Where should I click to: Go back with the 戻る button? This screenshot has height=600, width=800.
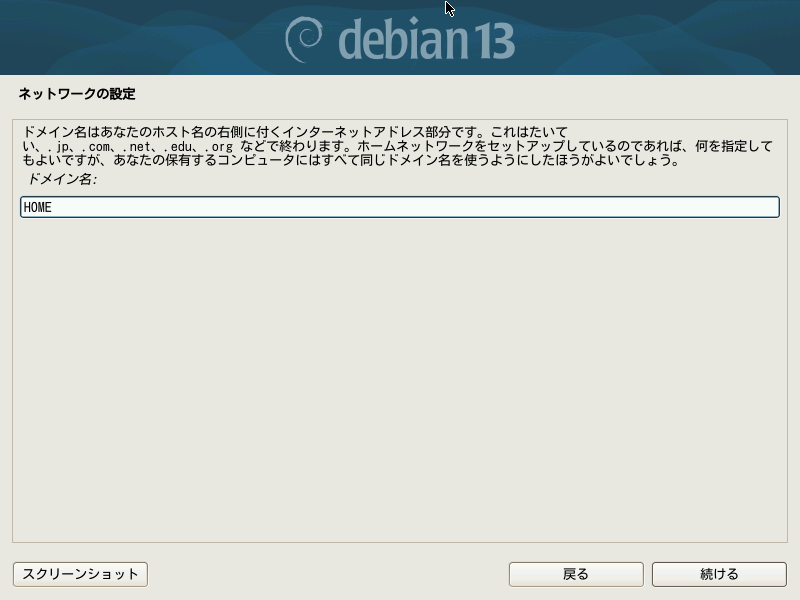coord(576,574)
